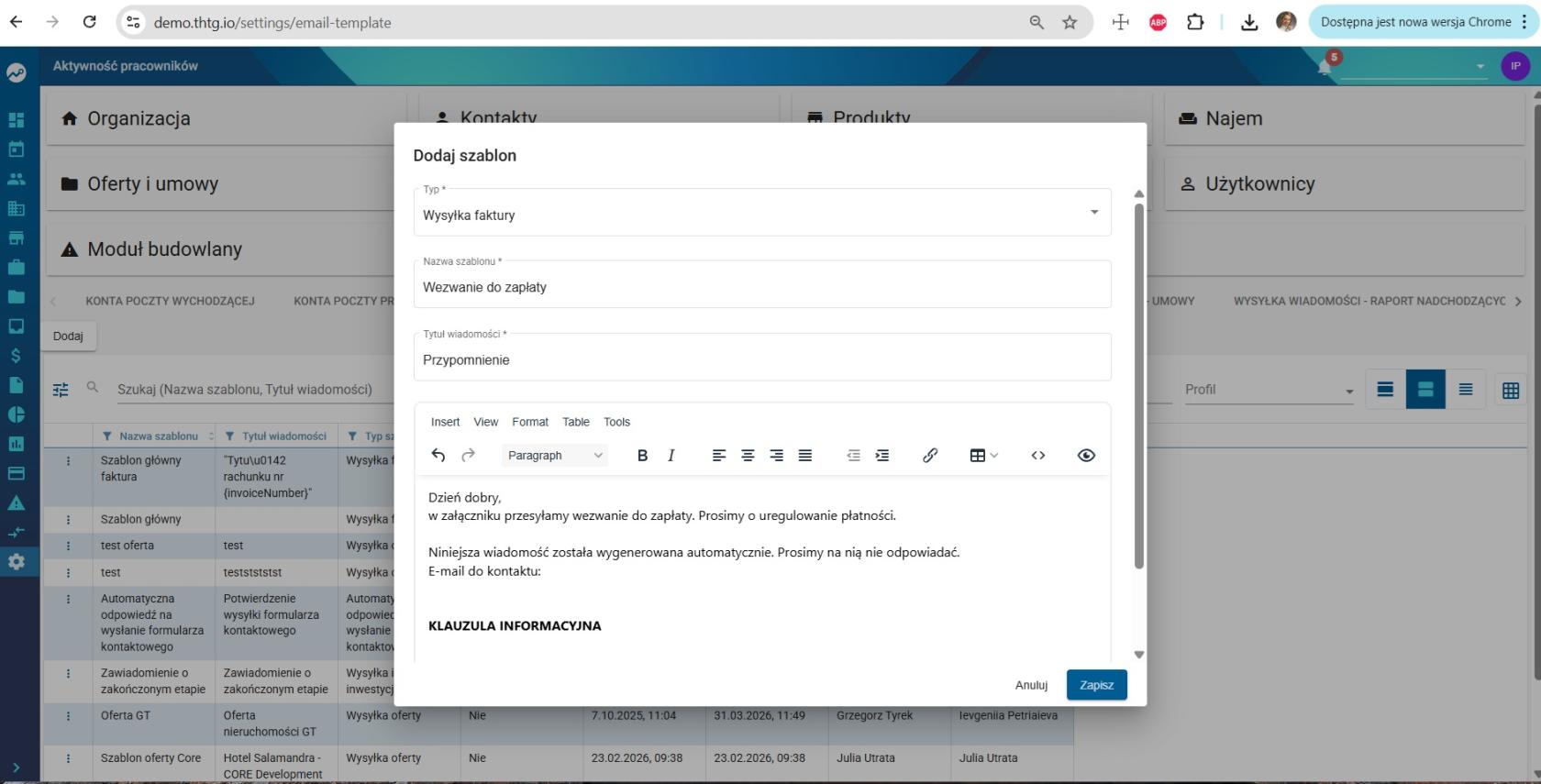Image resolution: width=1541 pixels, height=784 pixels.
Task: Expand the Paragraph style dropdown
Action: tap(555, 456)
